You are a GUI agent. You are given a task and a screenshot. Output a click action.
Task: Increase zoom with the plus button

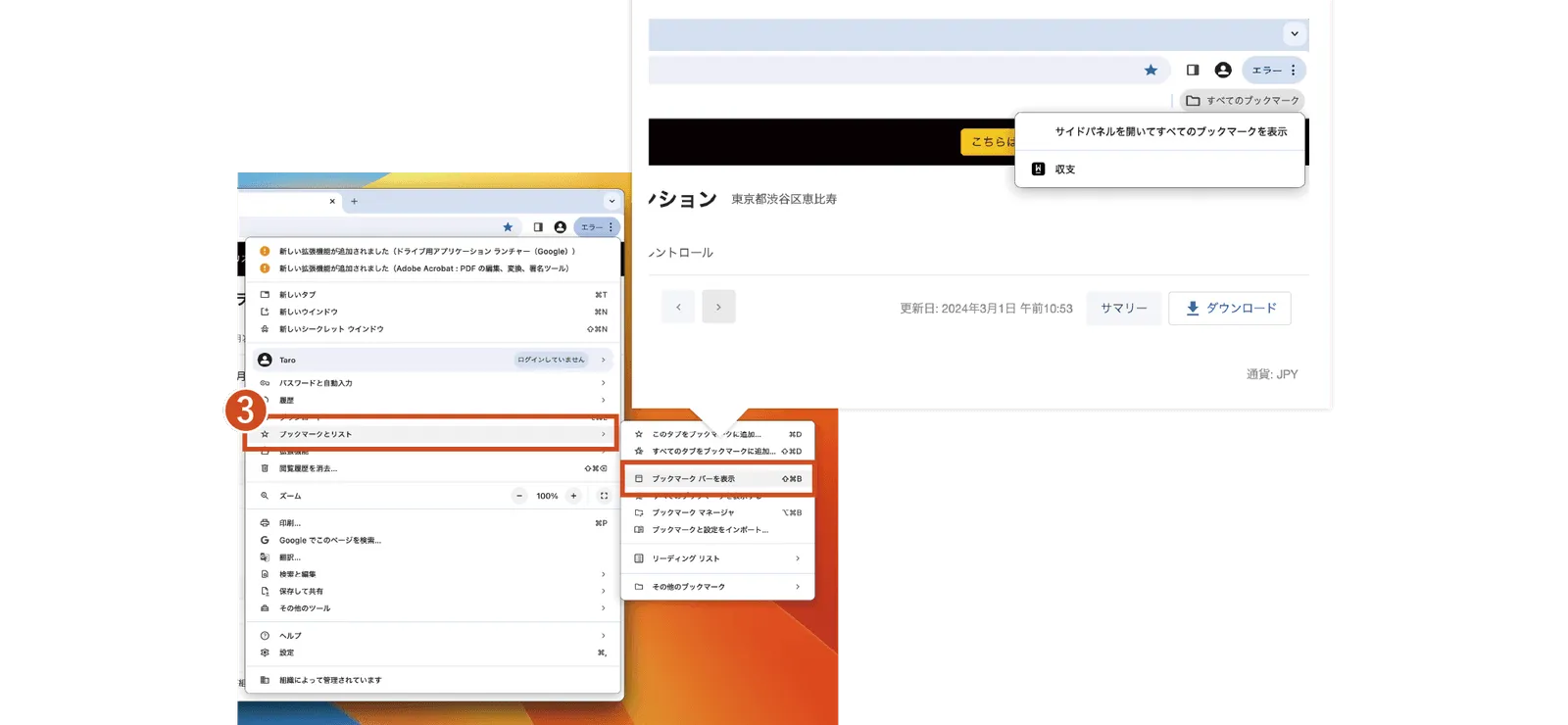tap(573, 496)
